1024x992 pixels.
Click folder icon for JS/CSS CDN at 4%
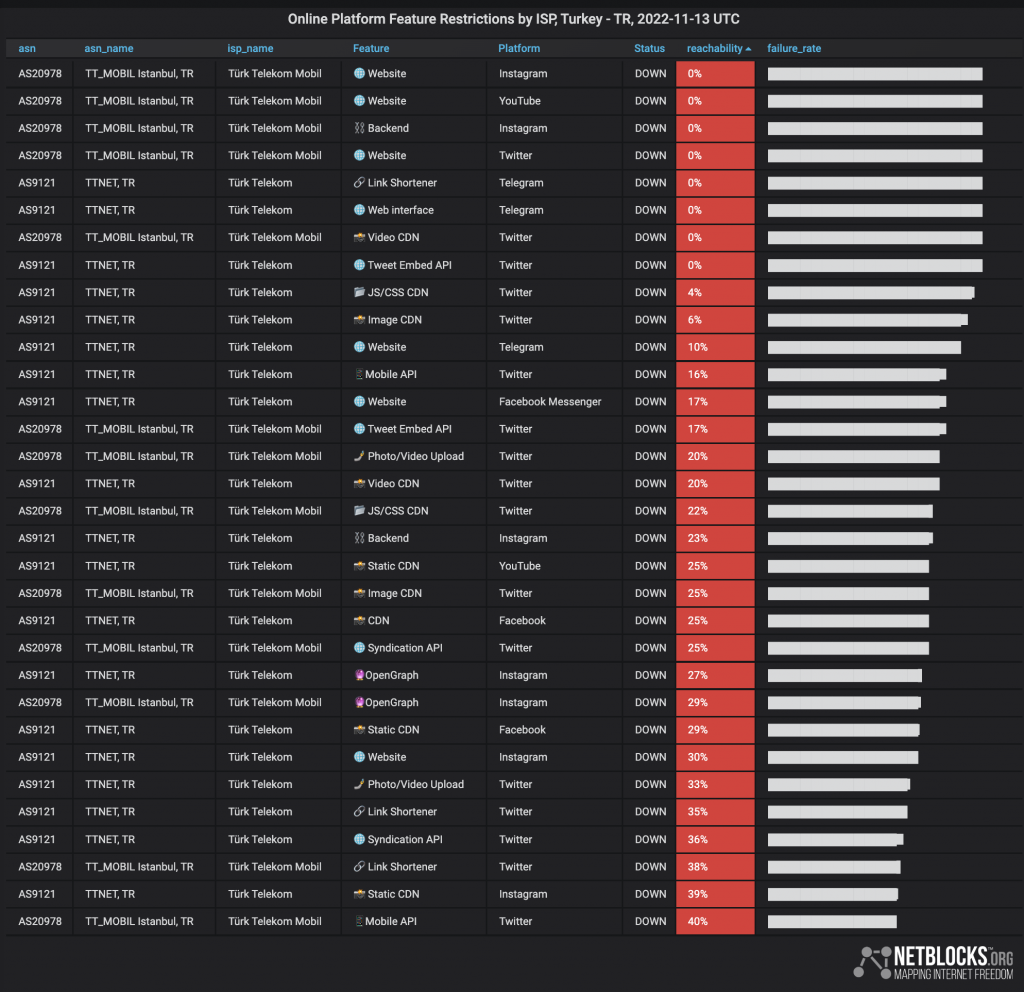pos(359,293)
